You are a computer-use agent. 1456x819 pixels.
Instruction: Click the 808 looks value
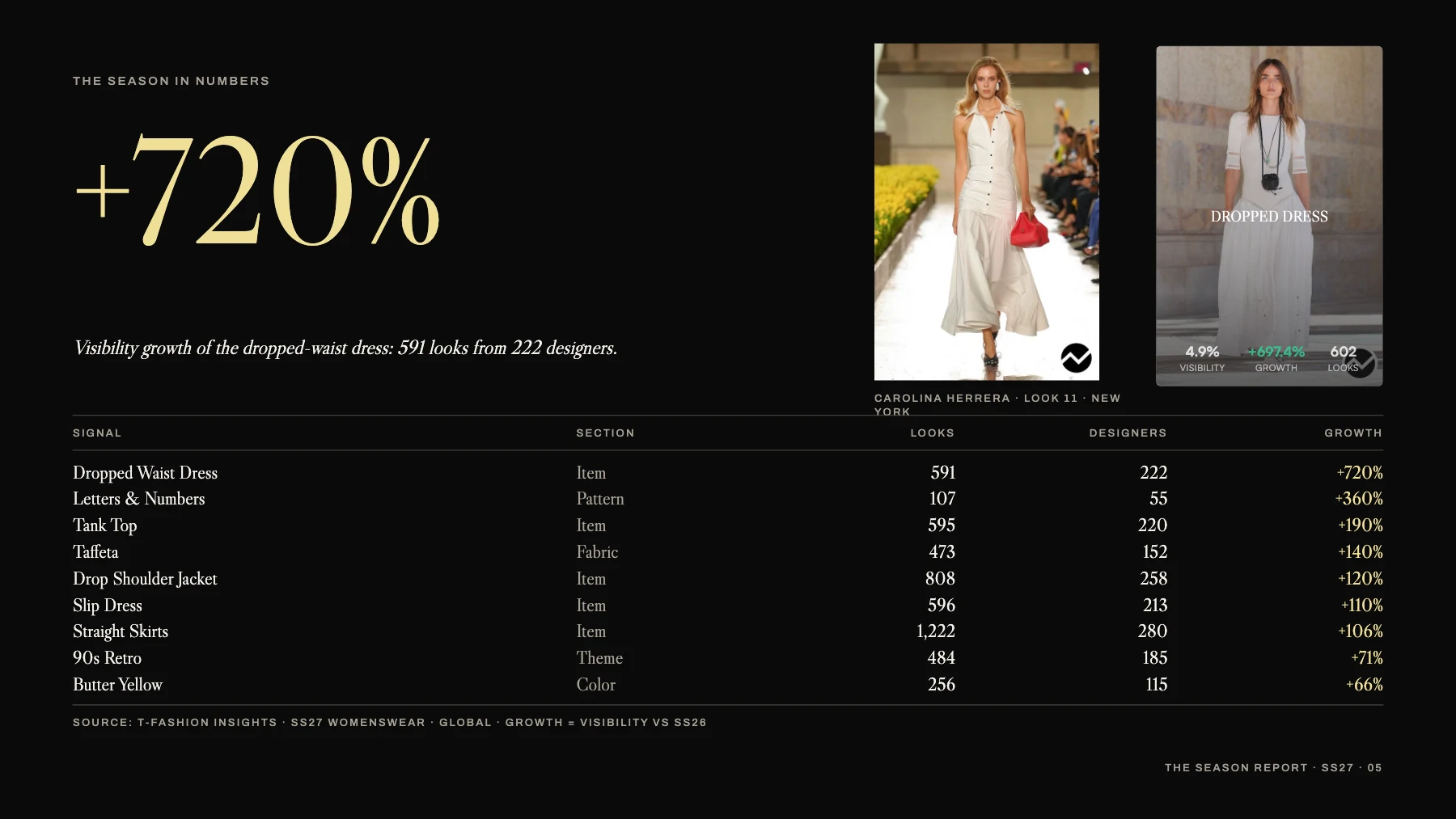coord(940,579)
